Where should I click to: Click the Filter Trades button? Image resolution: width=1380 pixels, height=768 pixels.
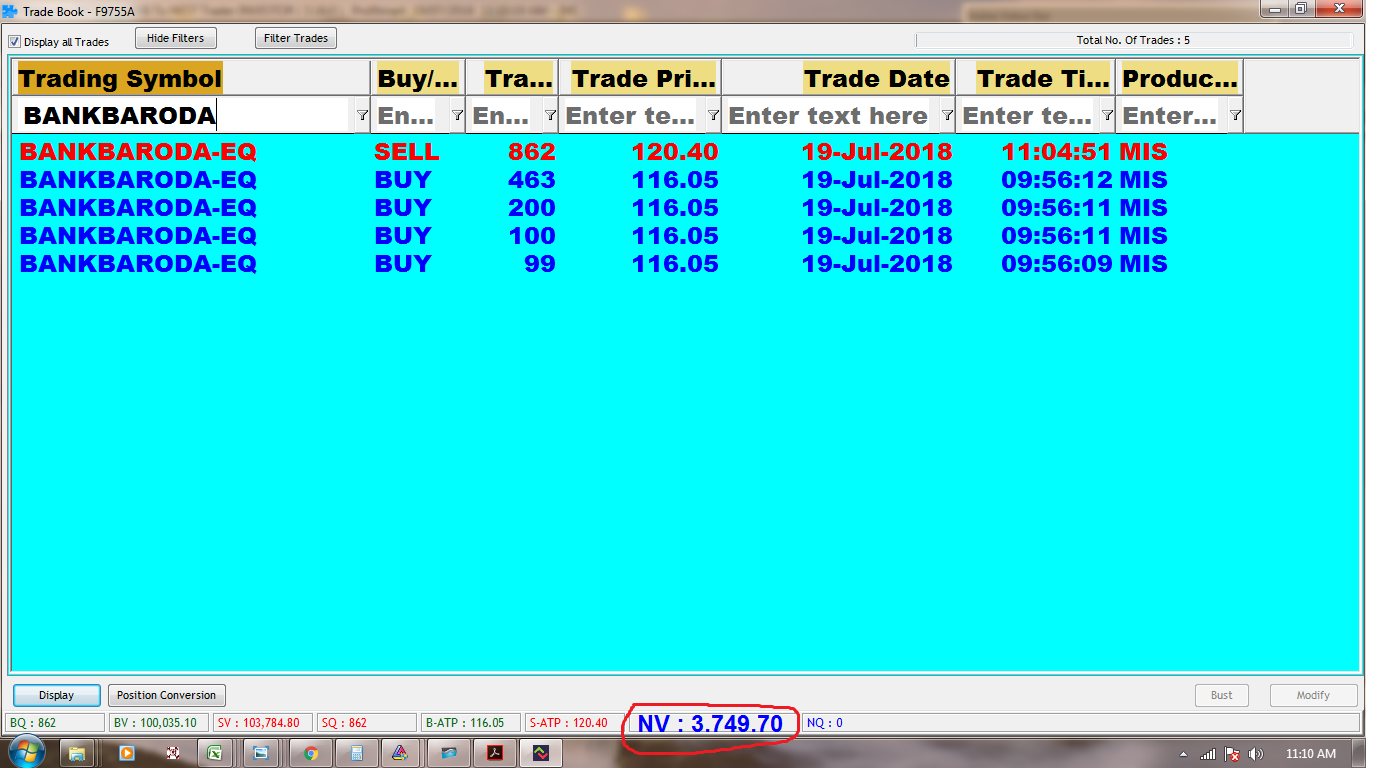pos(296,38)
